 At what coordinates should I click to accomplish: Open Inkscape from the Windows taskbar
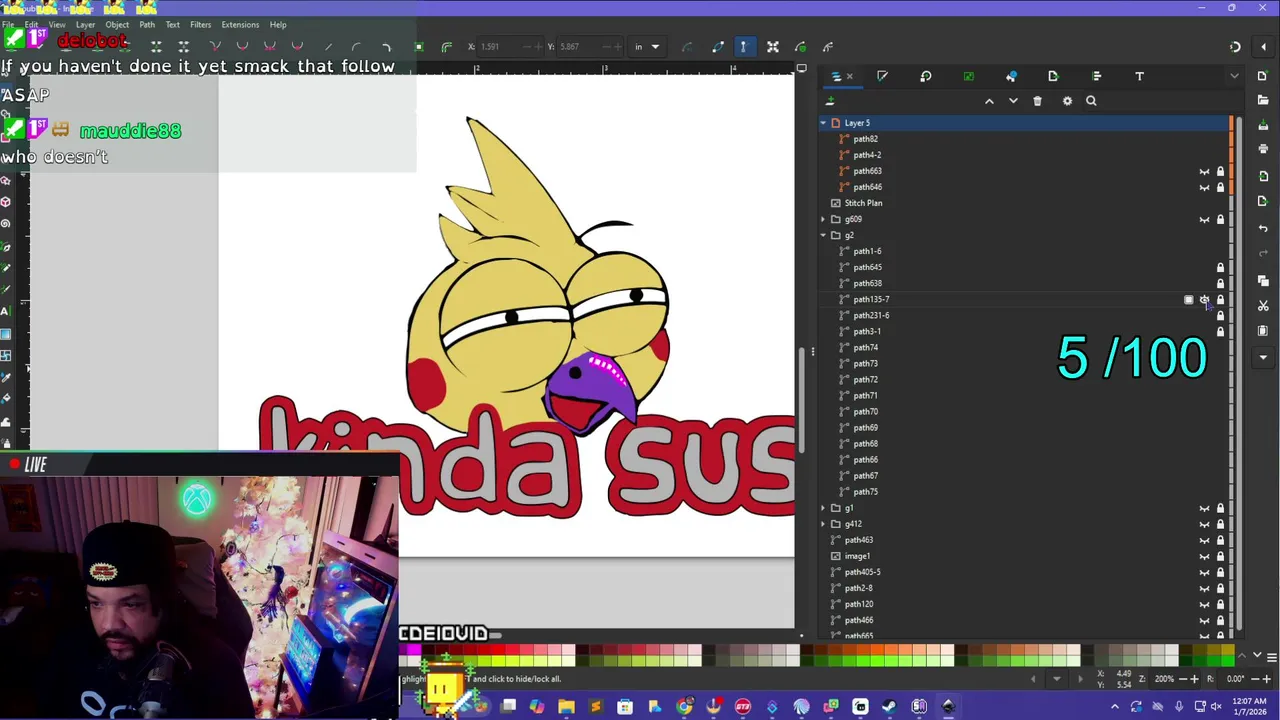point(948,707)
